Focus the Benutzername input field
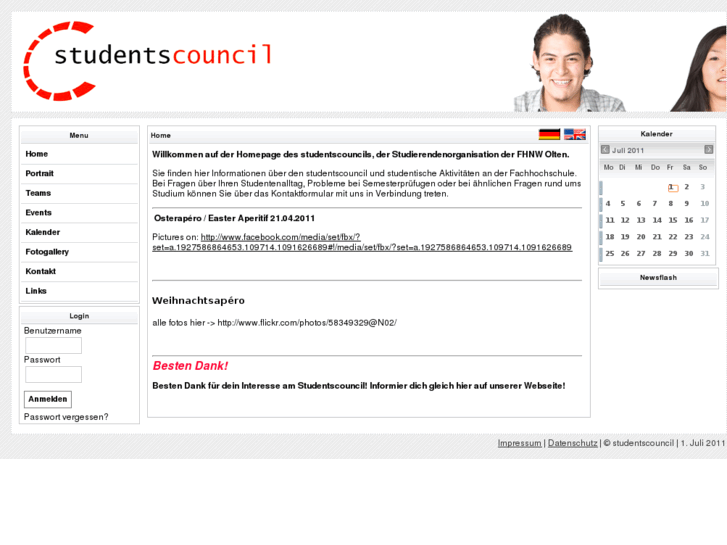The image size is (727, 545). (53, 346)
